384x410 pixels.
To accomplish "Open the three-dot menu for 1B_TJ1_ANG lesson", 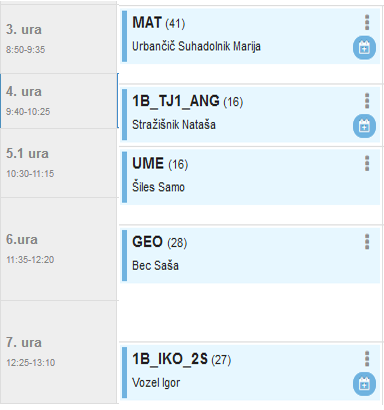I will [x=367, y=101].
